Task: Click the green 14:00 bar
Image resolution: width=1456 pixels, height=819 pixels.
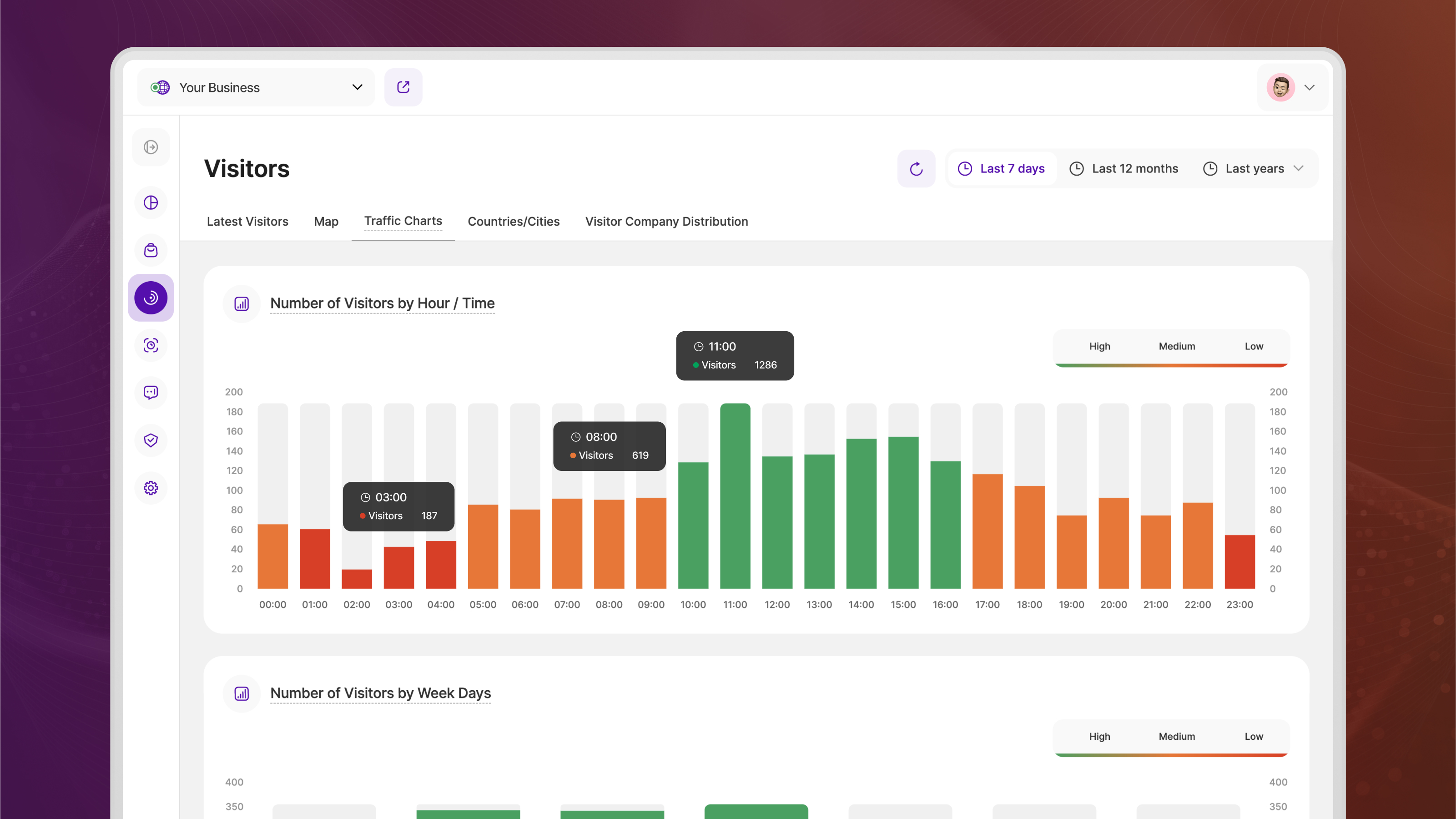Action: pos(861,514)
